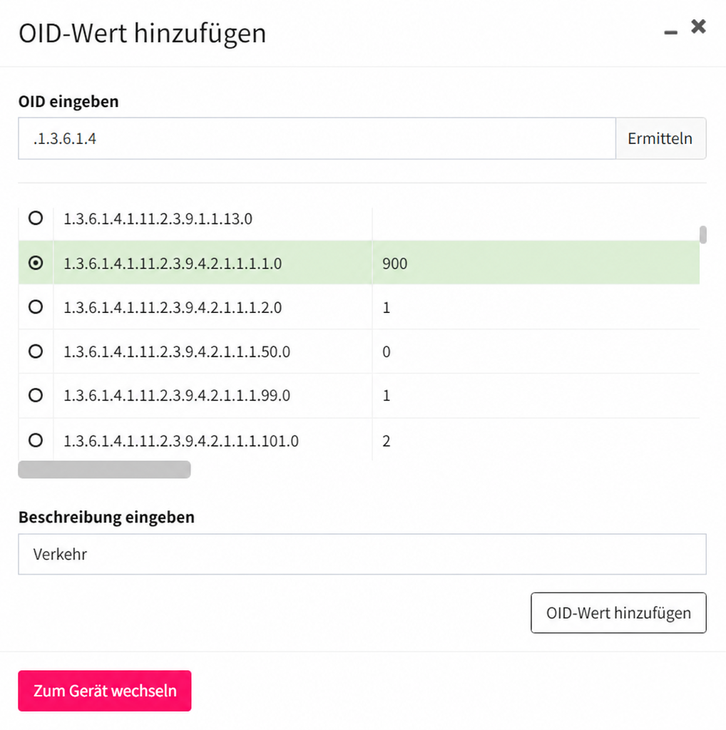Focus the OID eingeben input field

point(317,138)
